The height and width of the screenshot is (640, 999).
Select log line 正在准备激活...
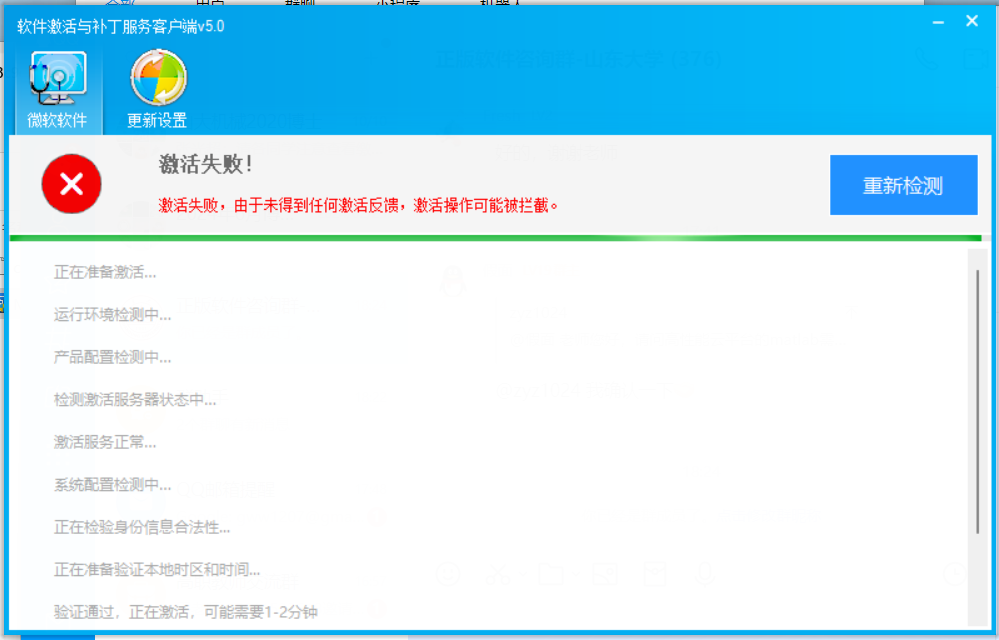pyautogui.click(x=105, y=273)
